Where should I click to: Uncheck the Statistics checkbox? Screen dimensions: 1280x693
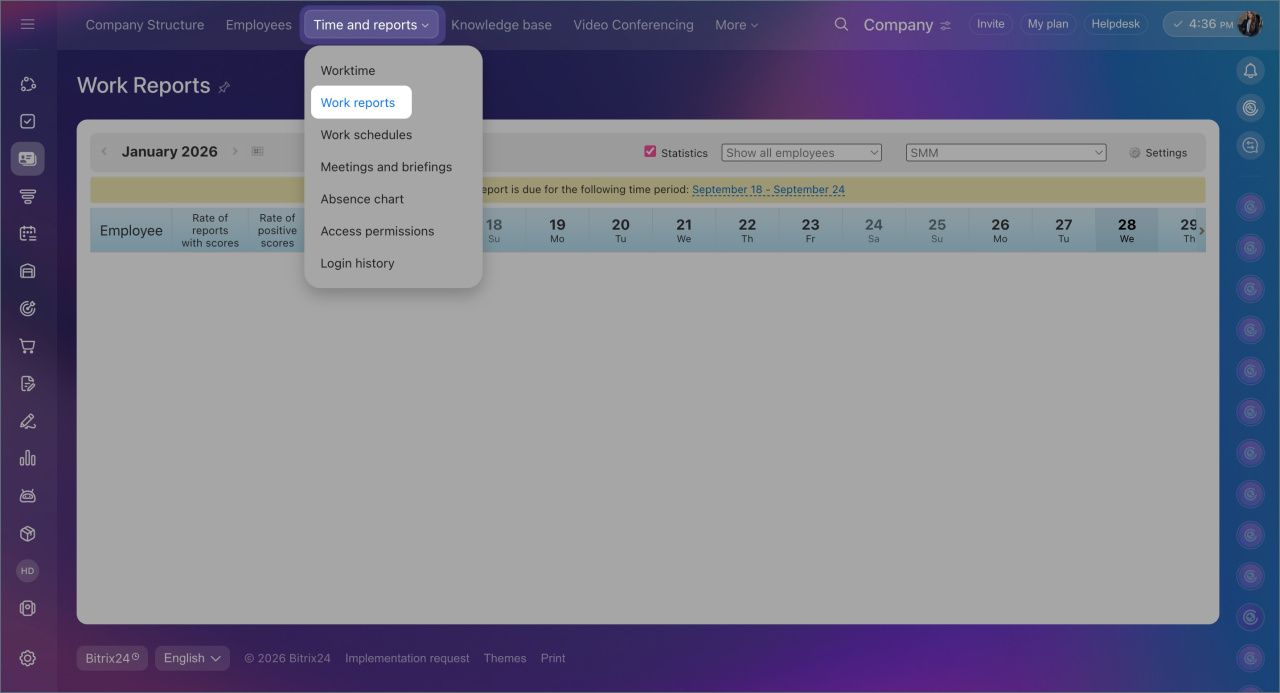(x=650, y=152)
